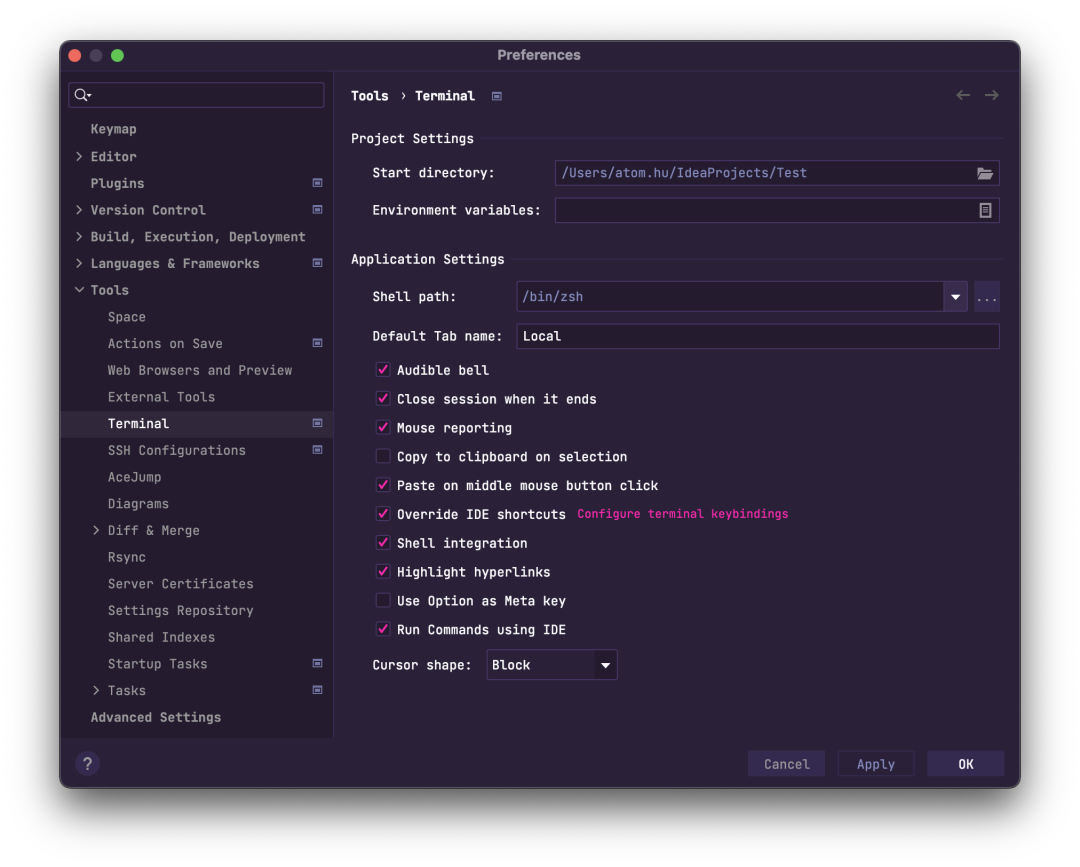
Task: Click the icon beside the Terminal breadcrumb
Action: [497, 95]
